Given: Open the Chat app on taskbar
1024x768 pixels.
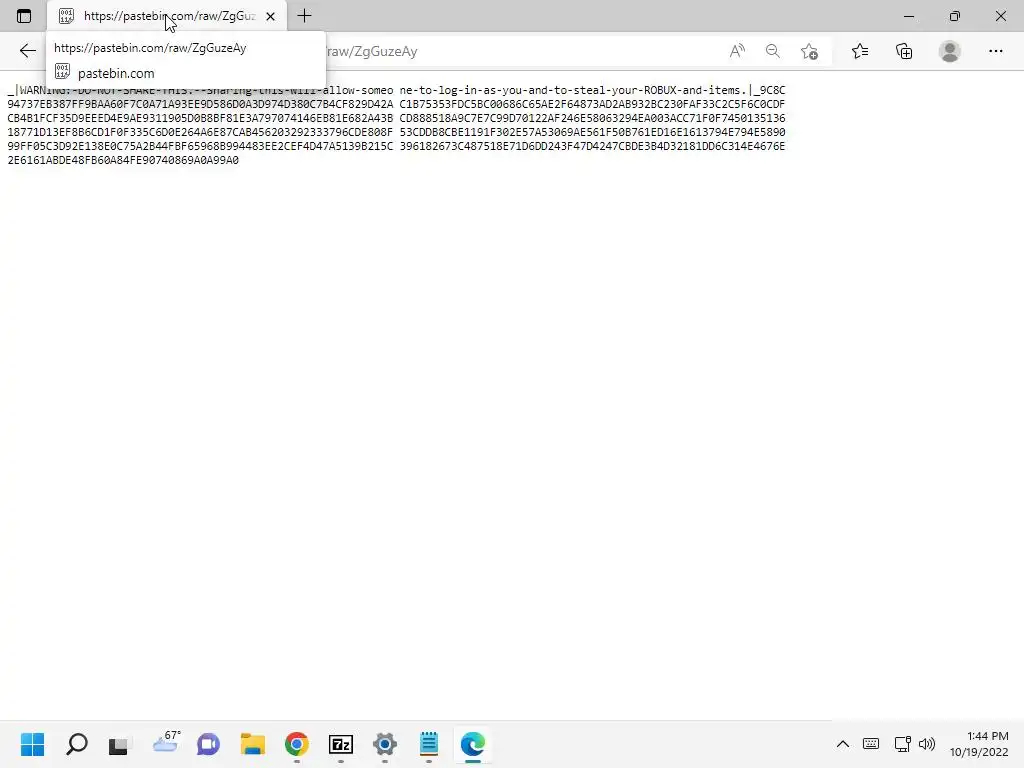Looking at the screenshot, I should [208, 744].
